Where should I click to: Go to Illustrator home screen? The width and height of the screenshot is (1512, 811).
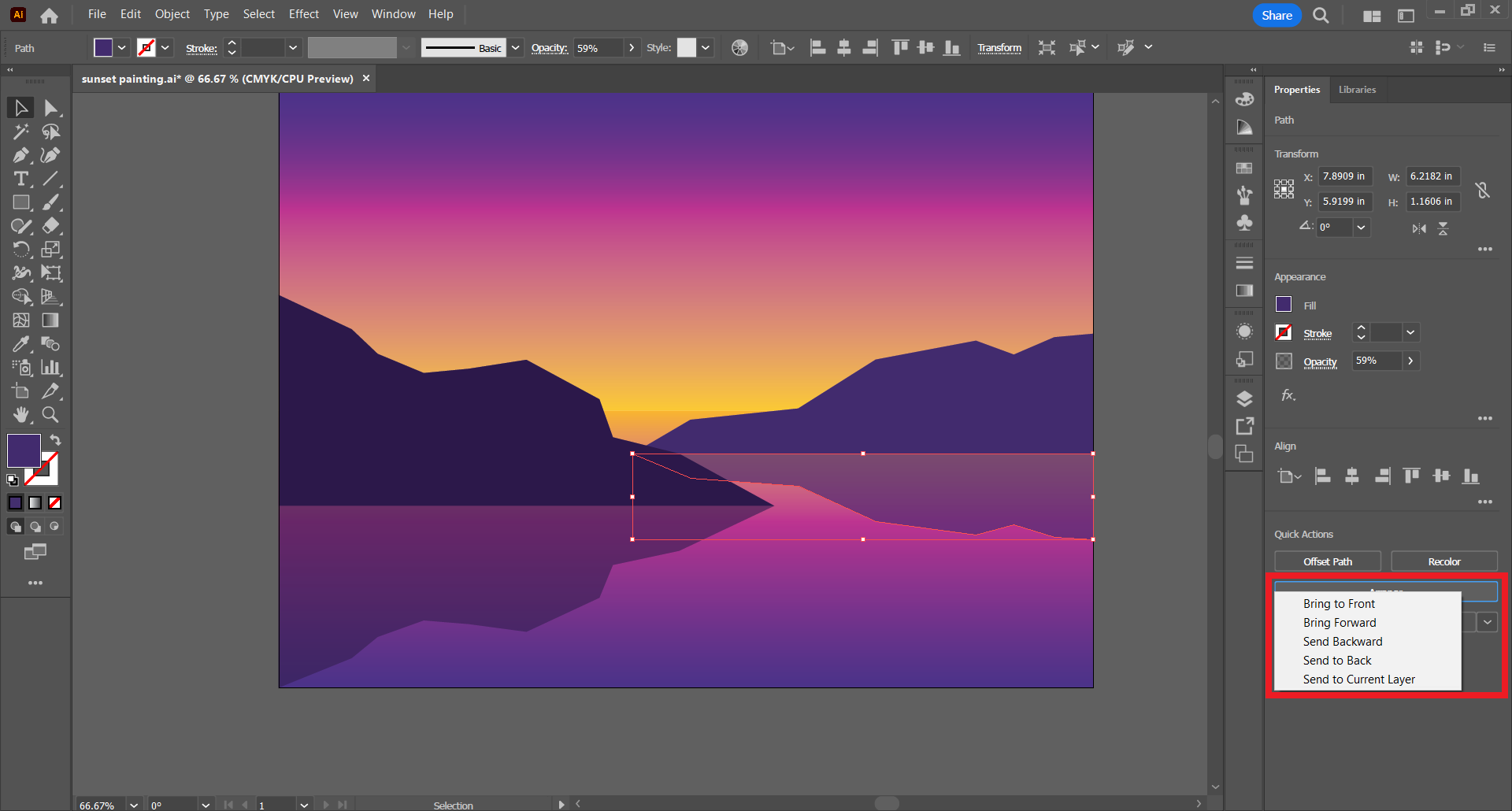[49, 15]
